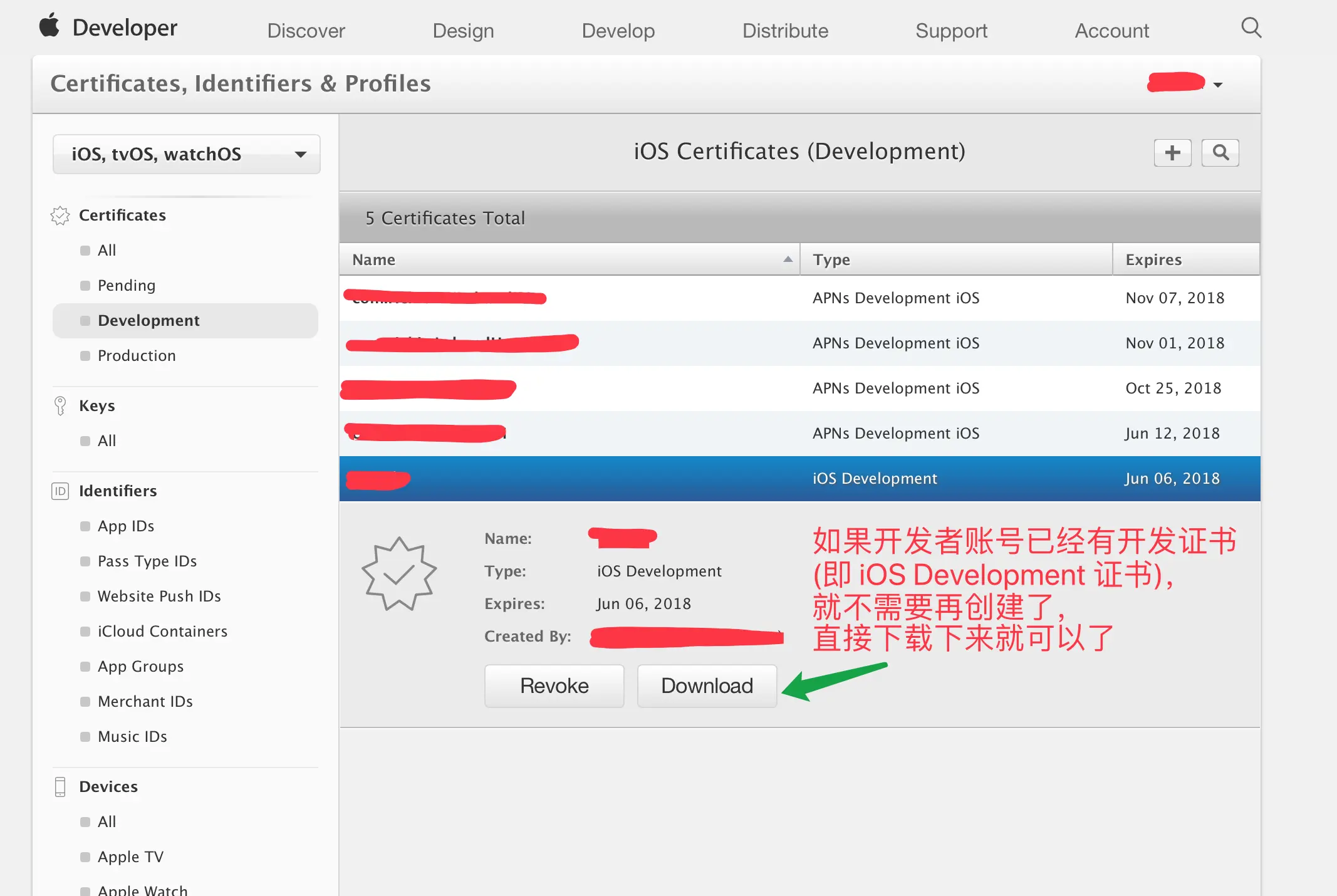Click the Devices phone icon

(60, 787)
